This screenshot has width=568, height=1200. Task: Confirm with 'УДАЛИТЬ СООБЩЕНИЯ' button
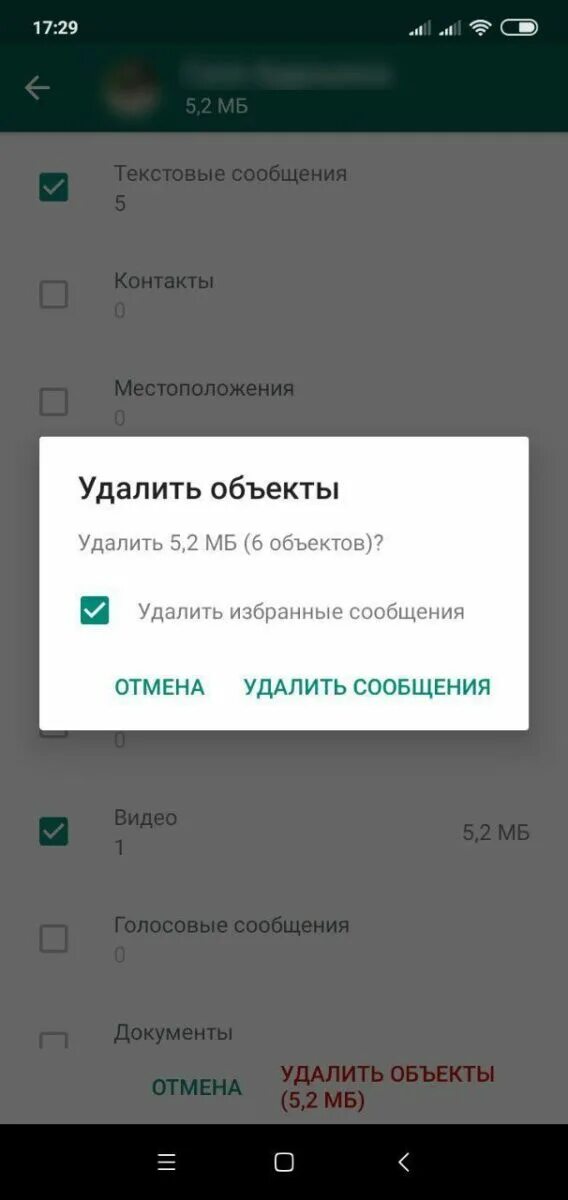[367, 687]
